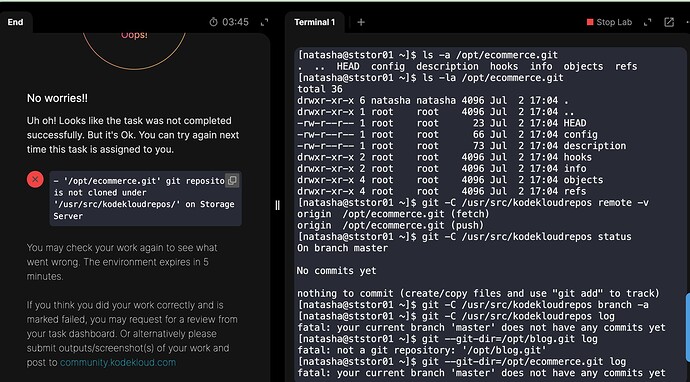Select the Terminal 1 tab

pyautogui.click(x=315, y=22)
